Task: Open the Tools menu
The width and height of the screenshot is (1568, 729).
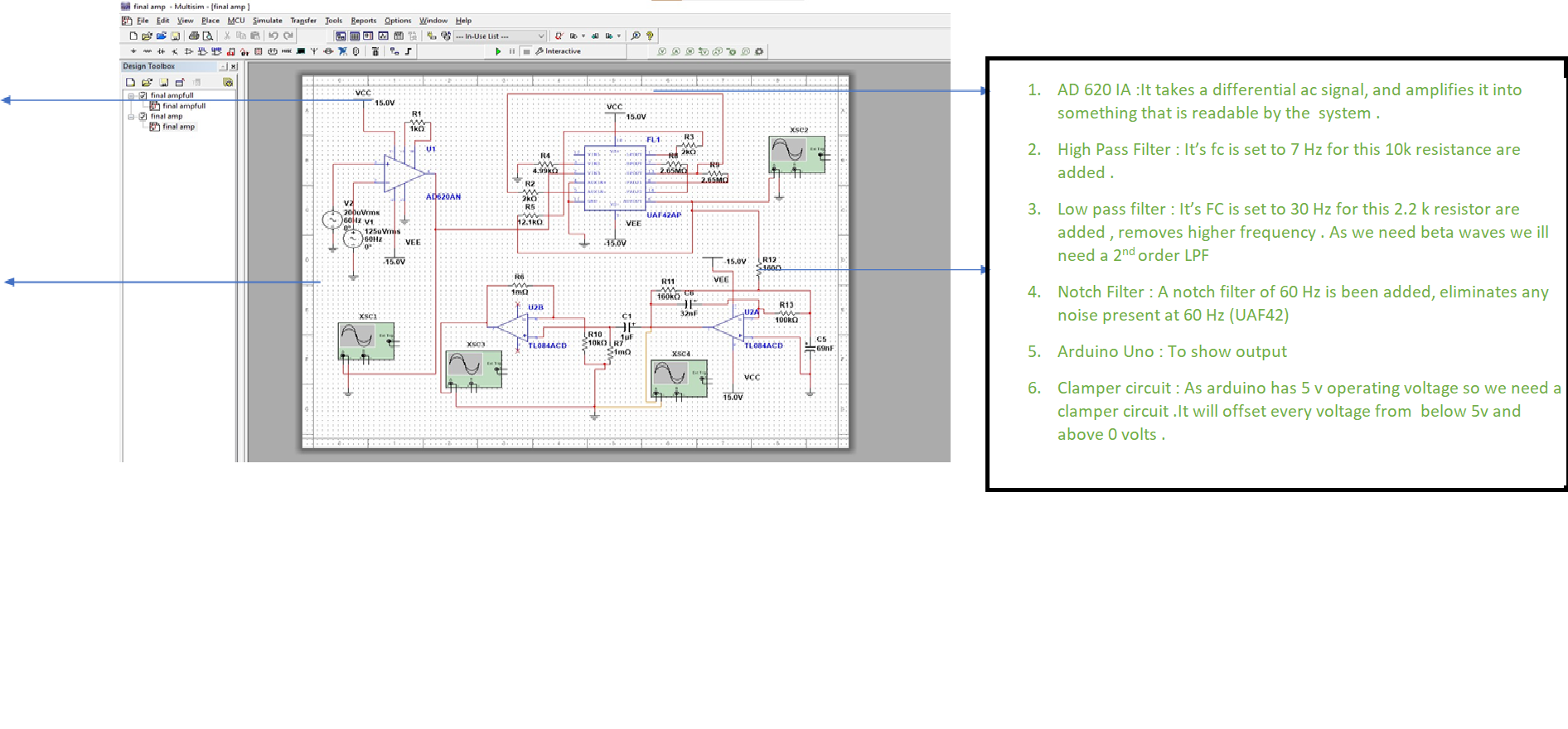Action: click(x=333, y=21)
